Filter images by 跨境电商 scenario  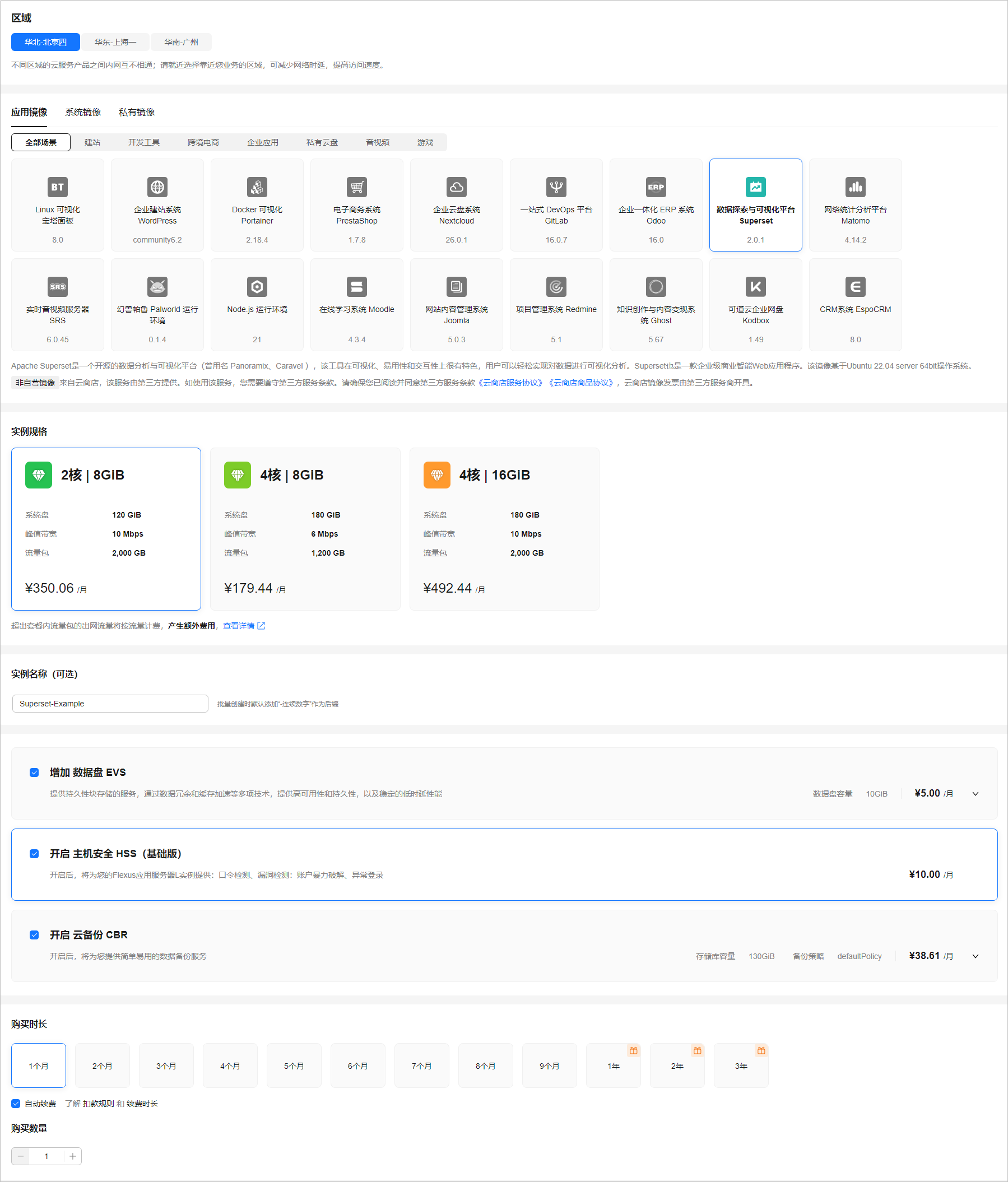point(203,143)
